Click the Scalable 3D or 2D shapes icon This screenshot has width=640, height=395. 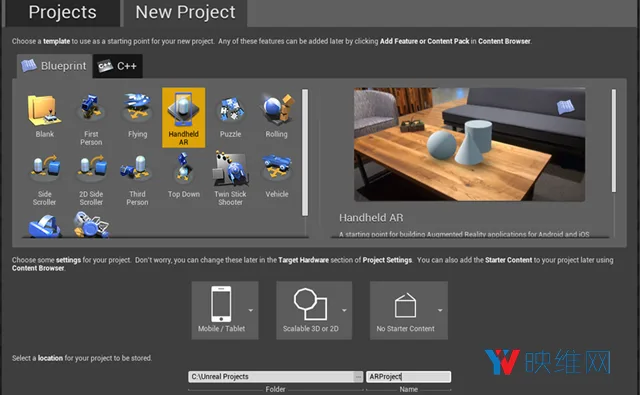click(310, 304)
